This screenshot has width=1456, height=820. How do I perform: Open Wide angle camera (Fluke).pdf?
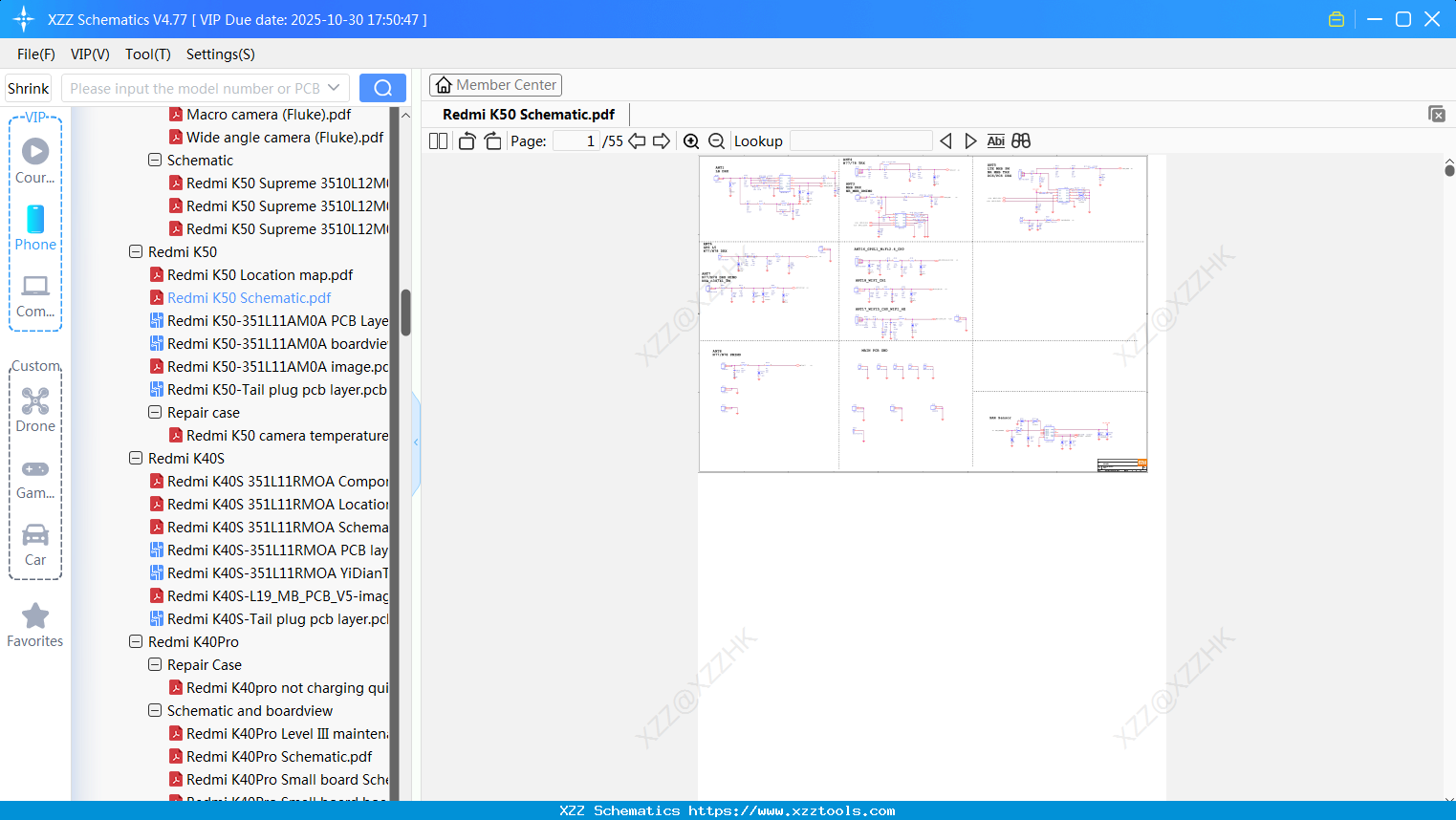276,138
